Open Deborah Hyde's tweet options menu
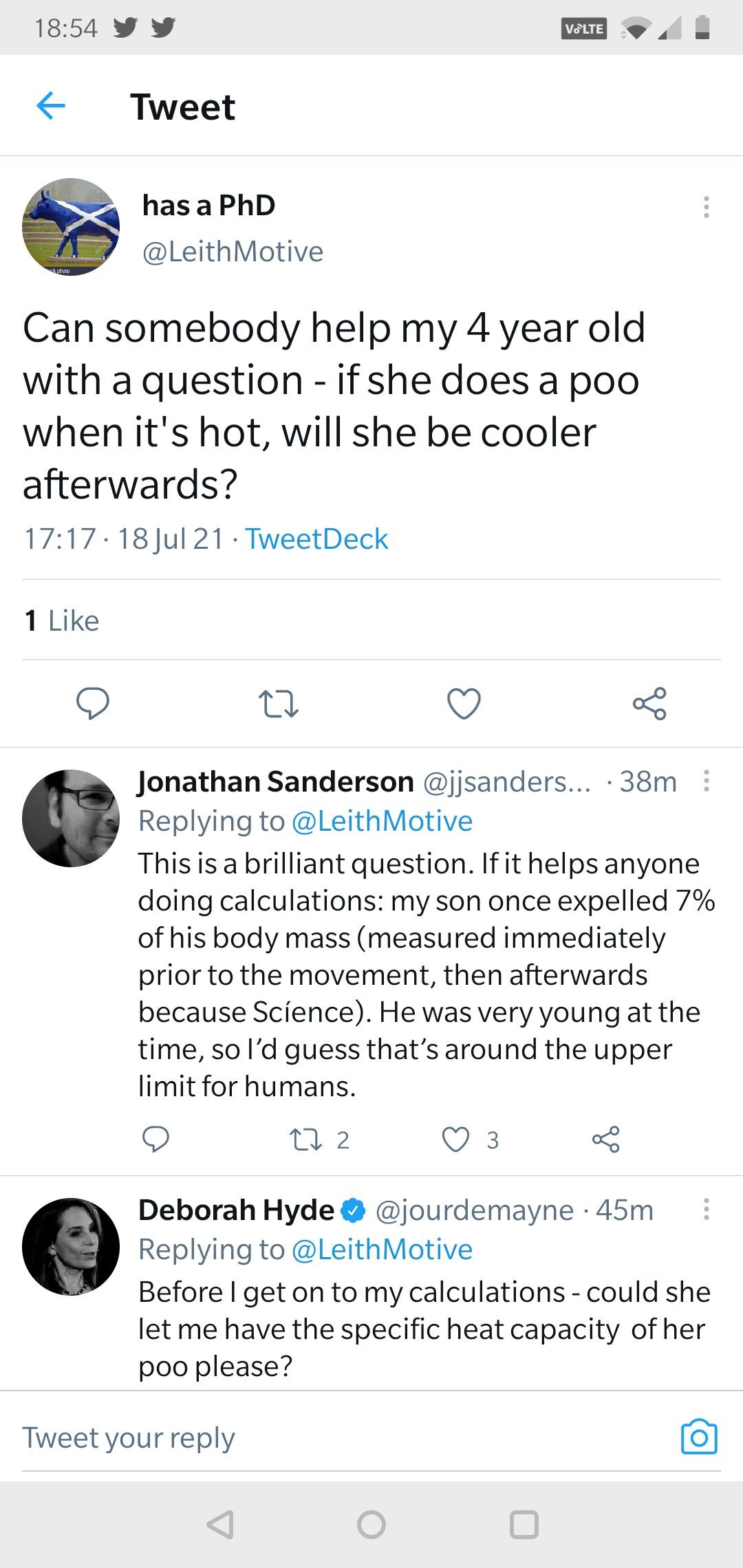 click(x=706, y=1210)
